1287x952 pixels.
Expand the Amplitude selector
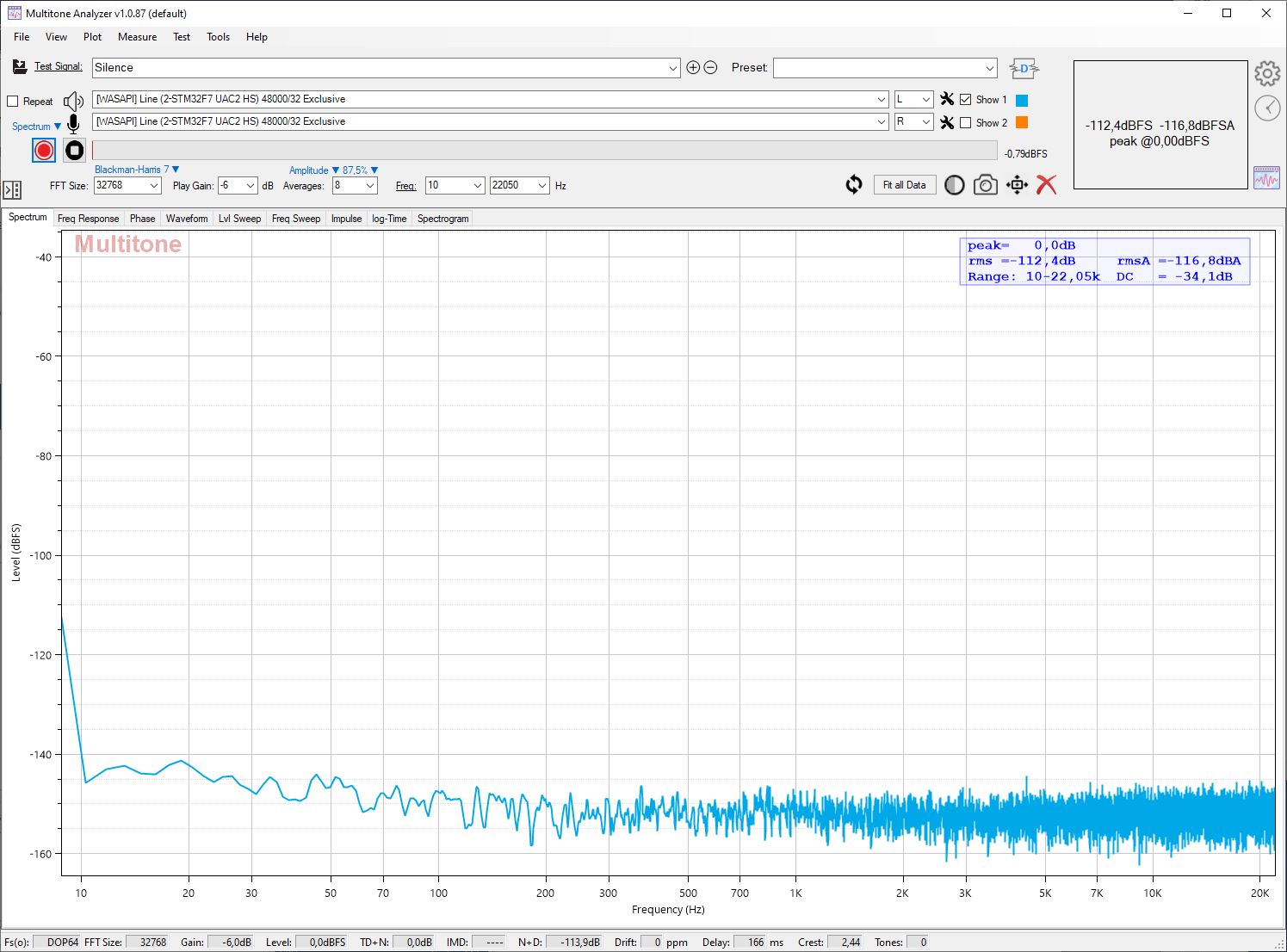314,170
